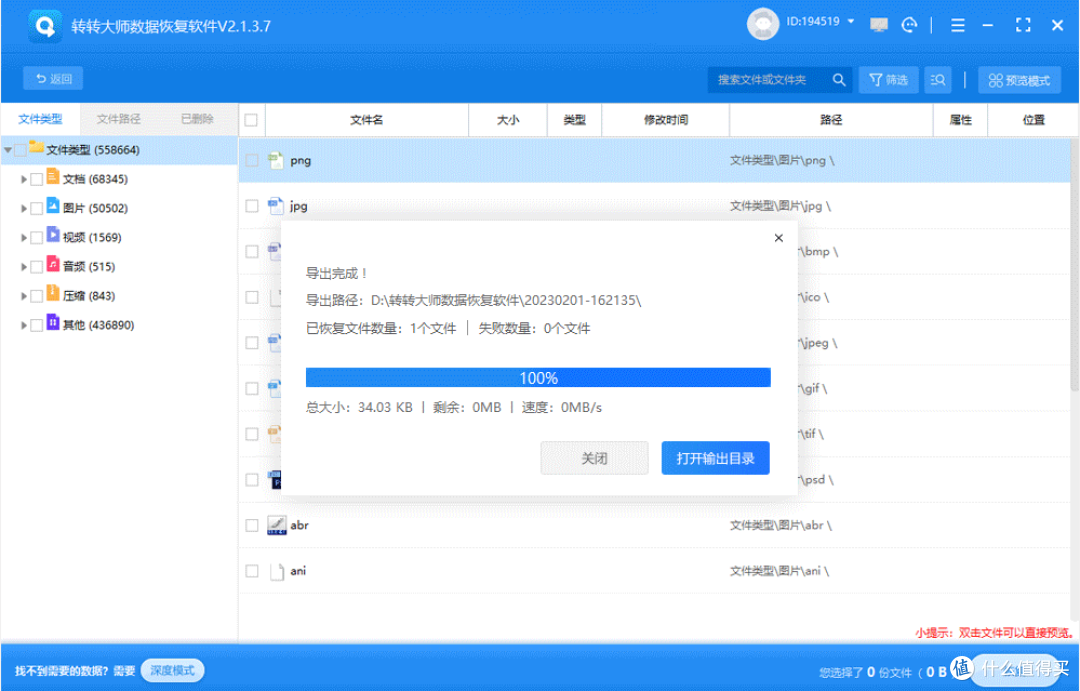Viewport: 1080px width, 691px height.
Task: Check the abr row checkbox
Action: tap(252, 525)
